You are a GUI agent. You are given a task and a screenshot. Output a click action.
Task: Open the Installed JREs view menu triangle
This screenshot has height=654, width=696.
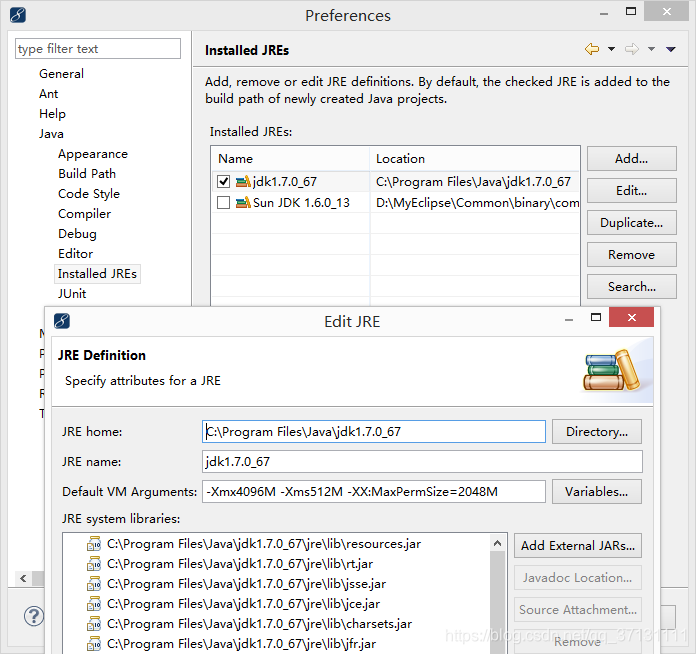tap(671, 49)
